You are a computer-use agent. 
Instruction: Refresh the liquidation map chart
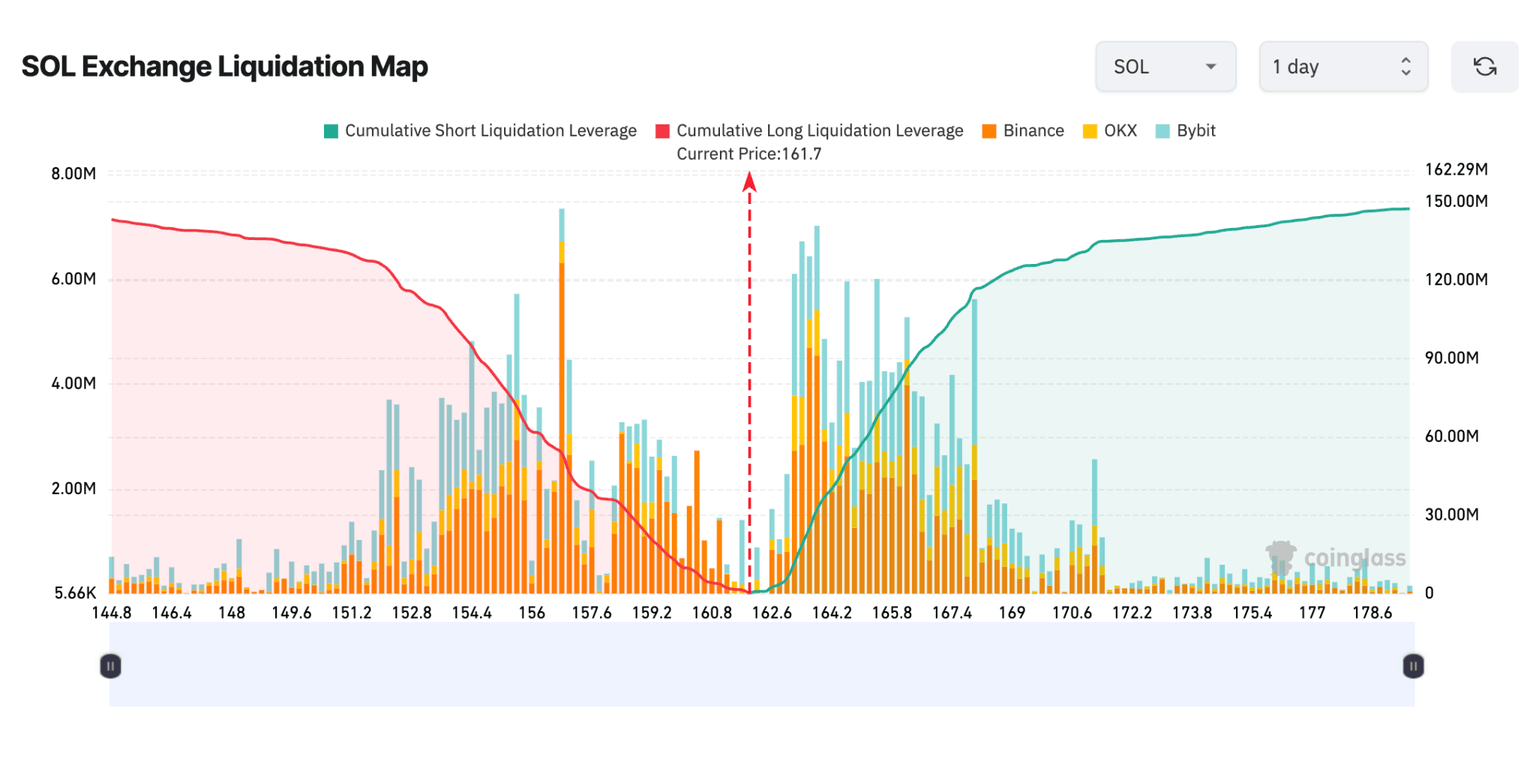point(1485,66)
